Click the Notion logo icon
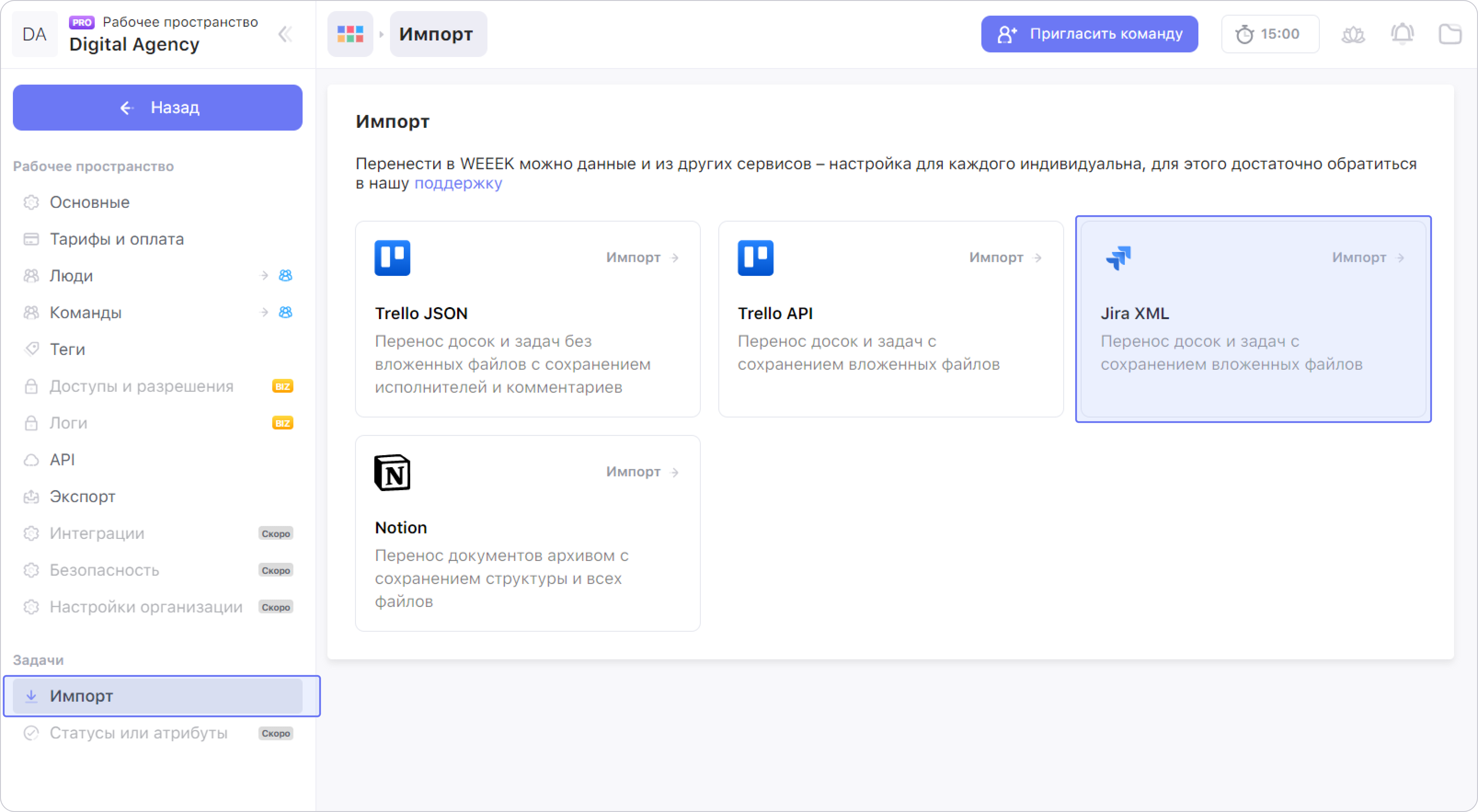1478x812 pixels. [392, 472]
